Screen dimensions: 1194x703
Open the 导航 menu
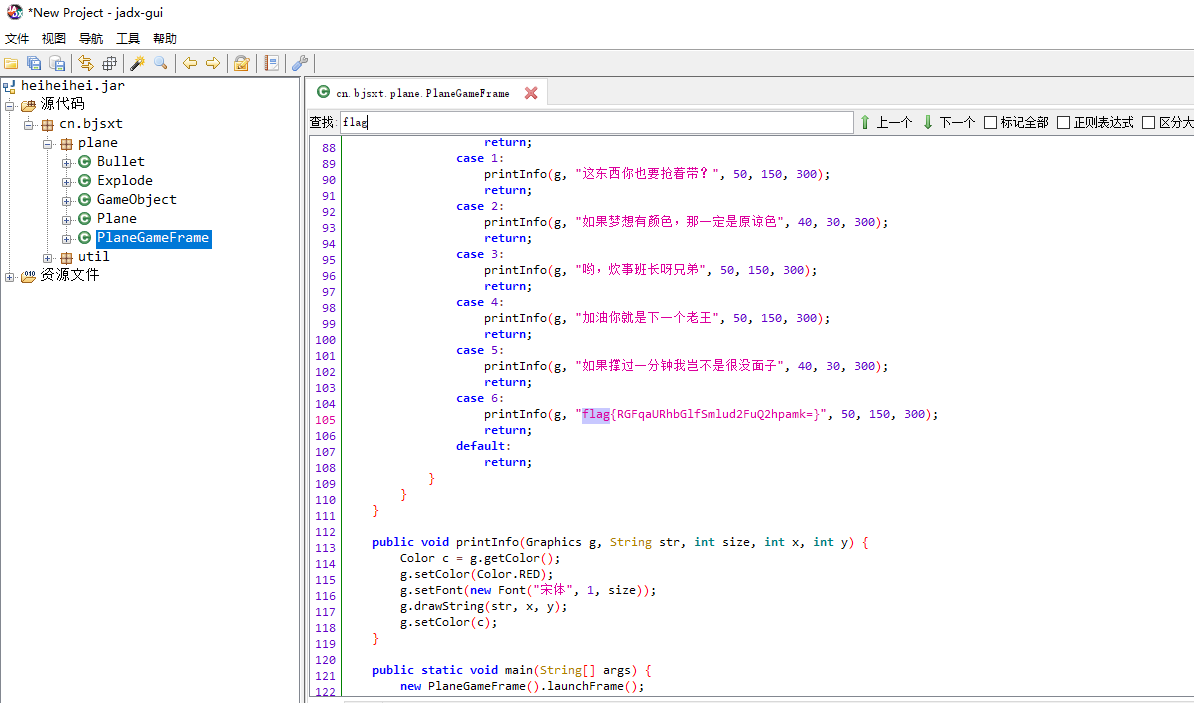tap(91, 38)
